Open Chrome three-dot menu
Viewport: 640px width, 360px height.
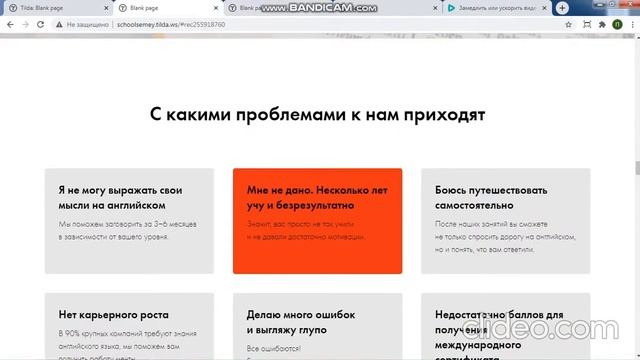coord(632,24)
